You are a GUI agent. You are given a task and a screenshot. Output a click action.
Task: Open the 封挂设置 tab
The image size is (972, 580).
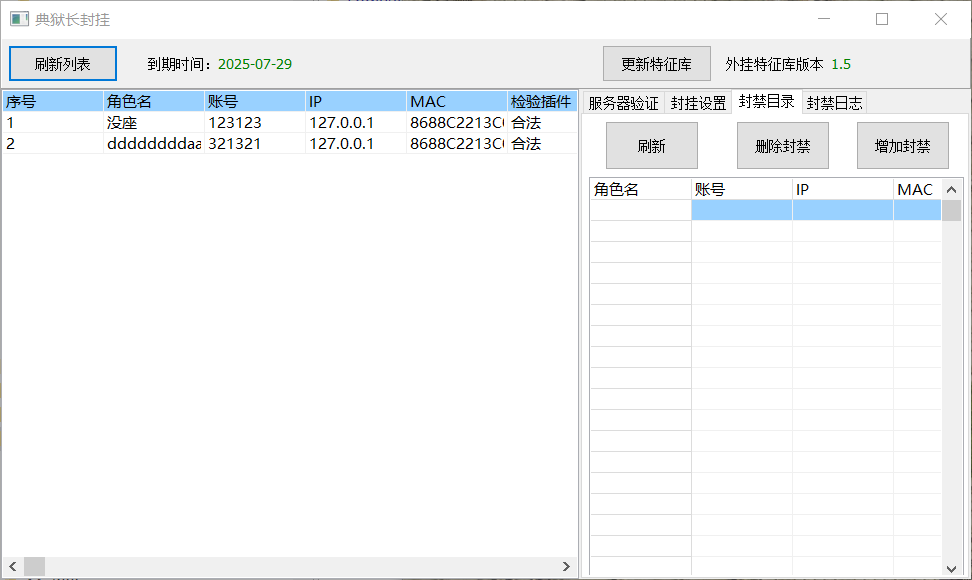click(x=698, y=103)
